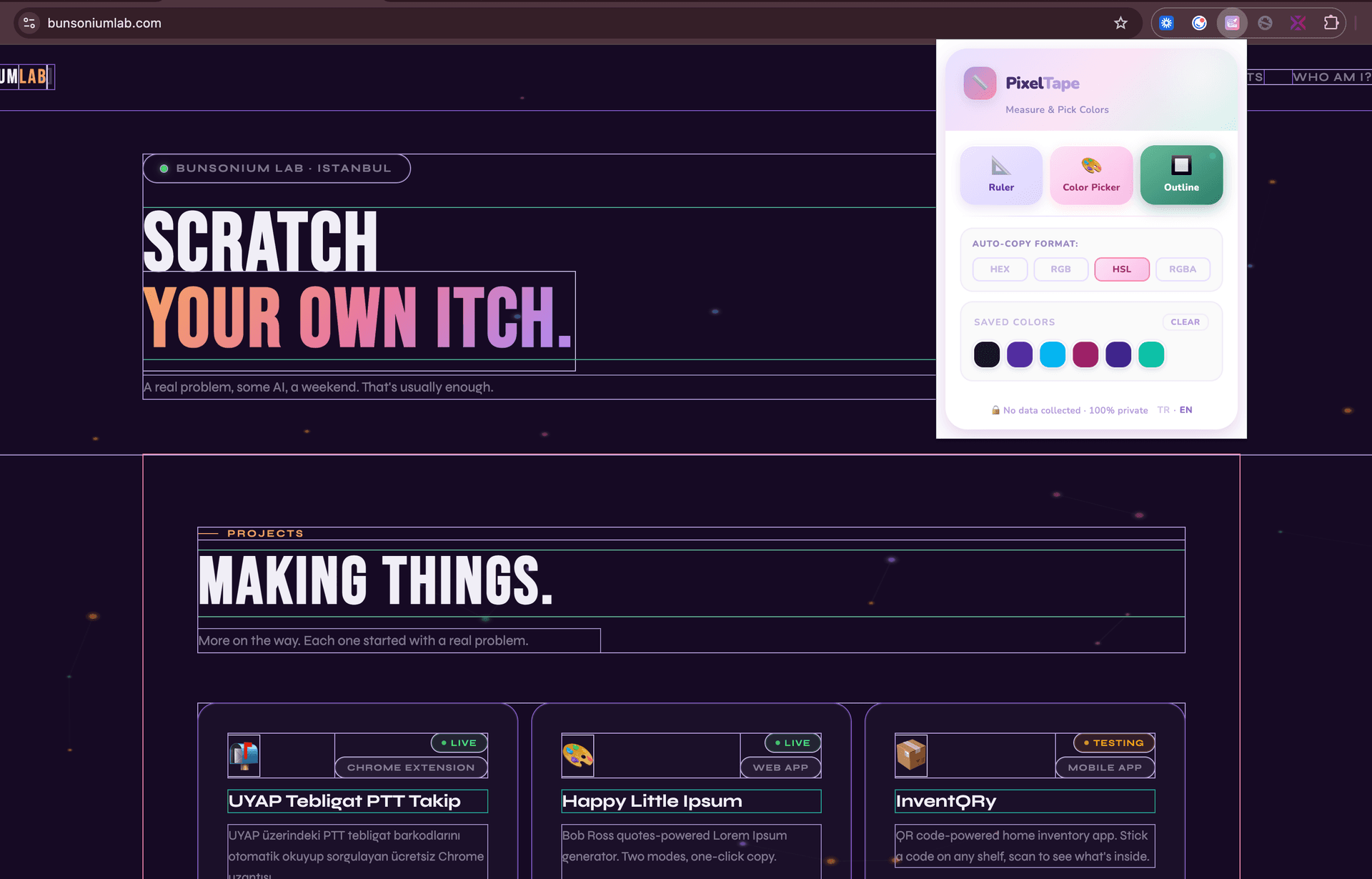1372x879 pixels.
Task: Click "More on the way" subtitle text
Action: point(363,641)
